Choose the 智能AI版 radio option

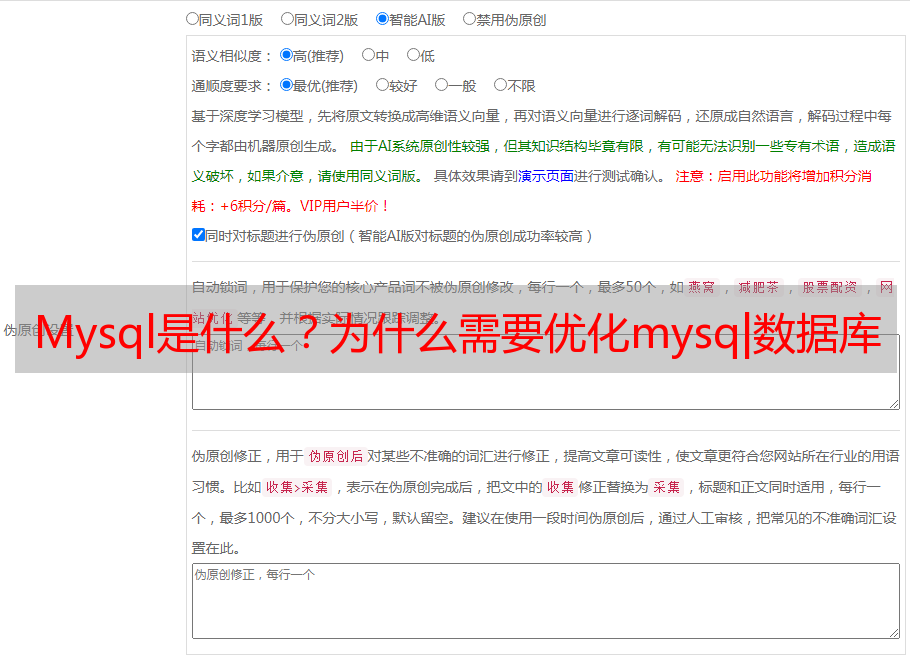[382, 19]
